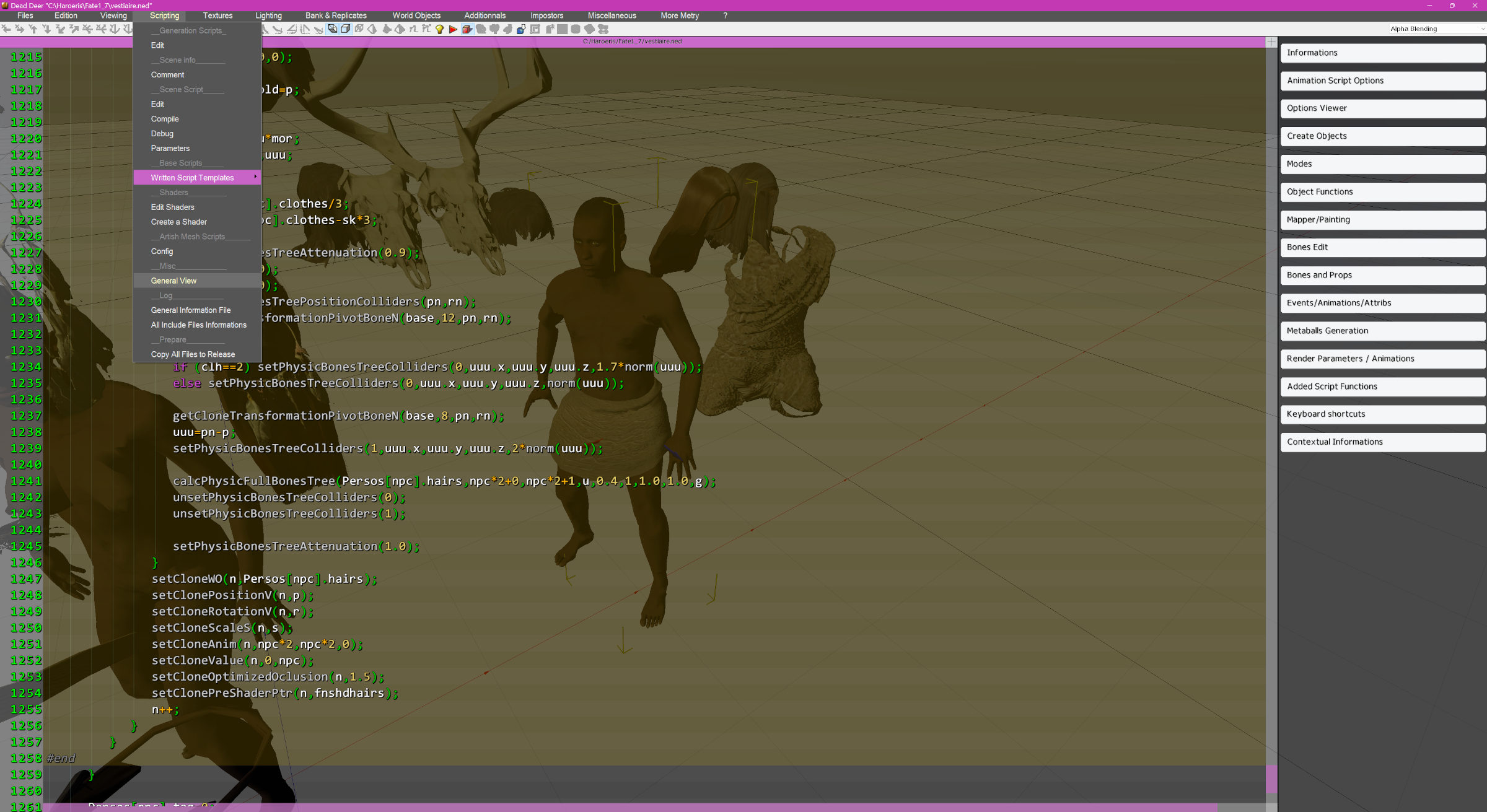Expand the Create Objects section
1487x812 pixels.
pyautogui.click(x=1382, y=136)
